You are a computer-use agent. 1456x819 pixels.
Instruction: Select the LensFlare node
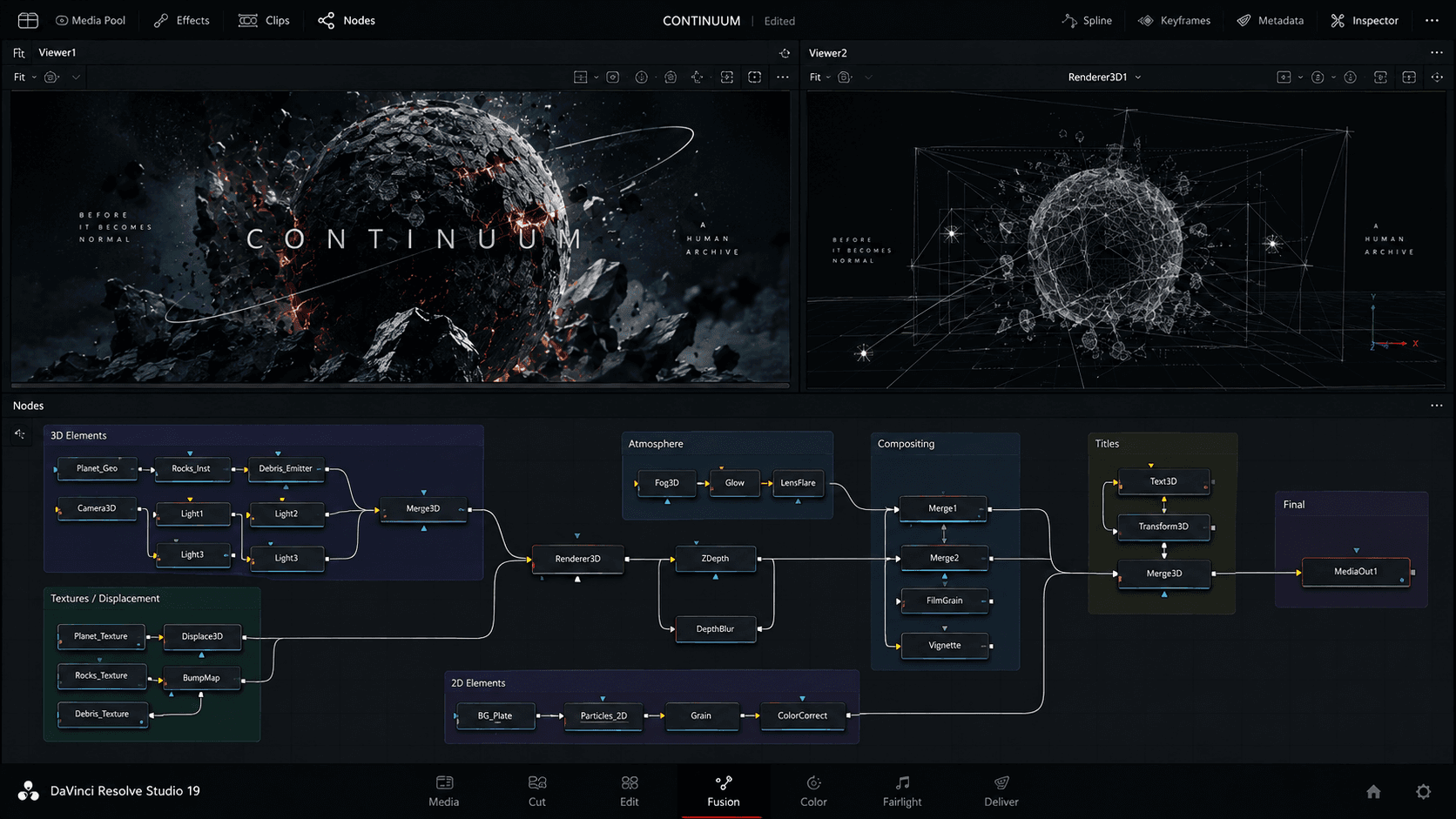click(x=798, y=483)
